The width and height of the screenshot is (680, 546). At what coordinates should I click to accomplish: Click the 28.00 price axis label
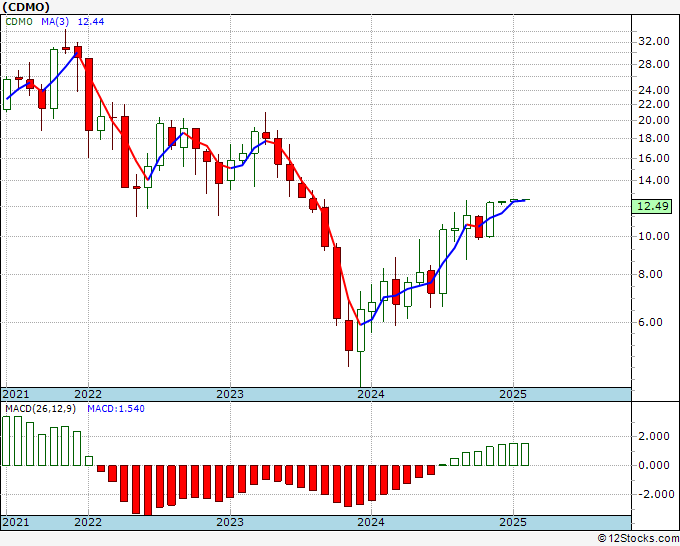click(x=654, y=64)
